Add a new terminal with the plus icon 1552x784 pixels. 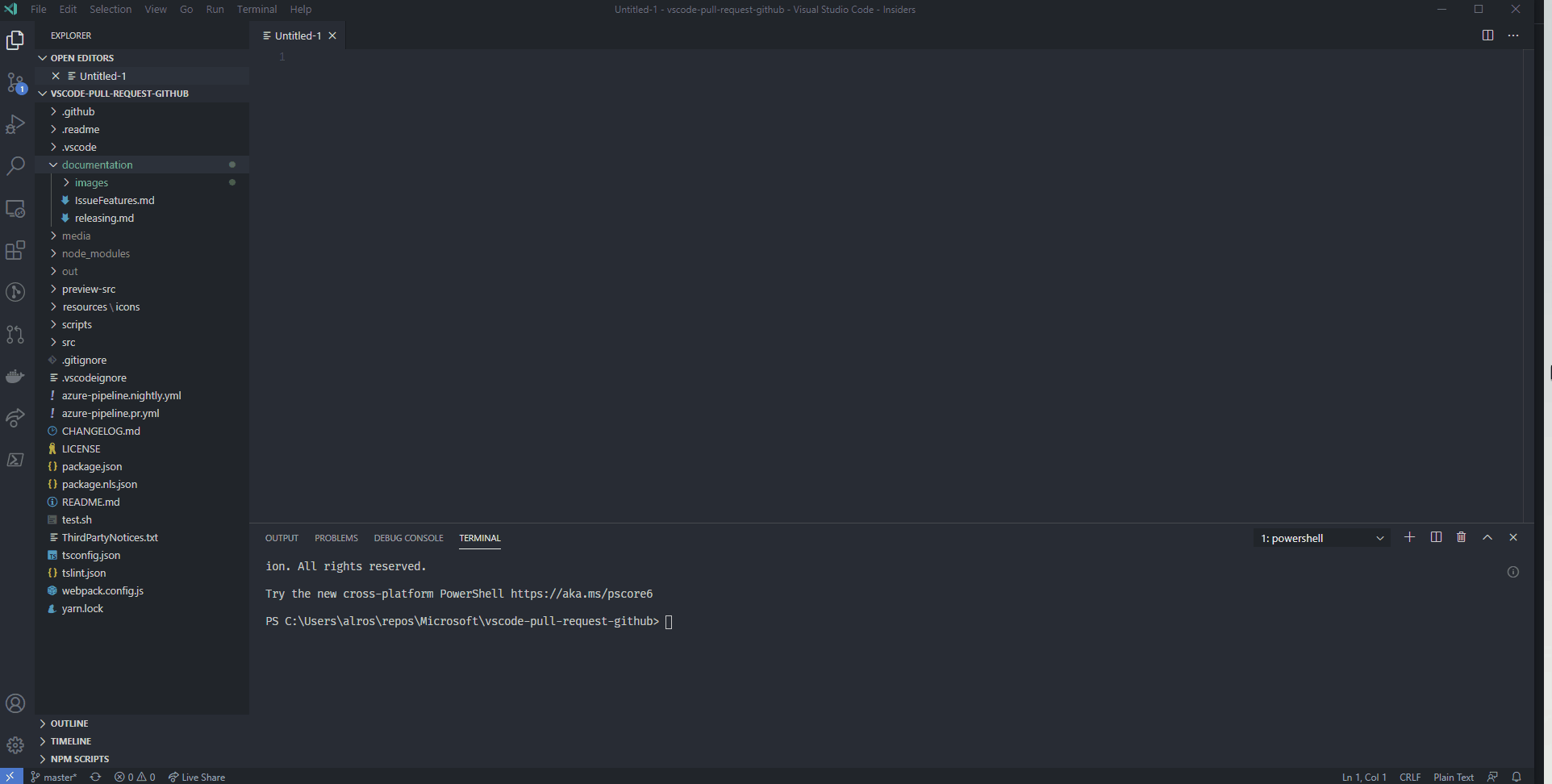(1409, 537)
